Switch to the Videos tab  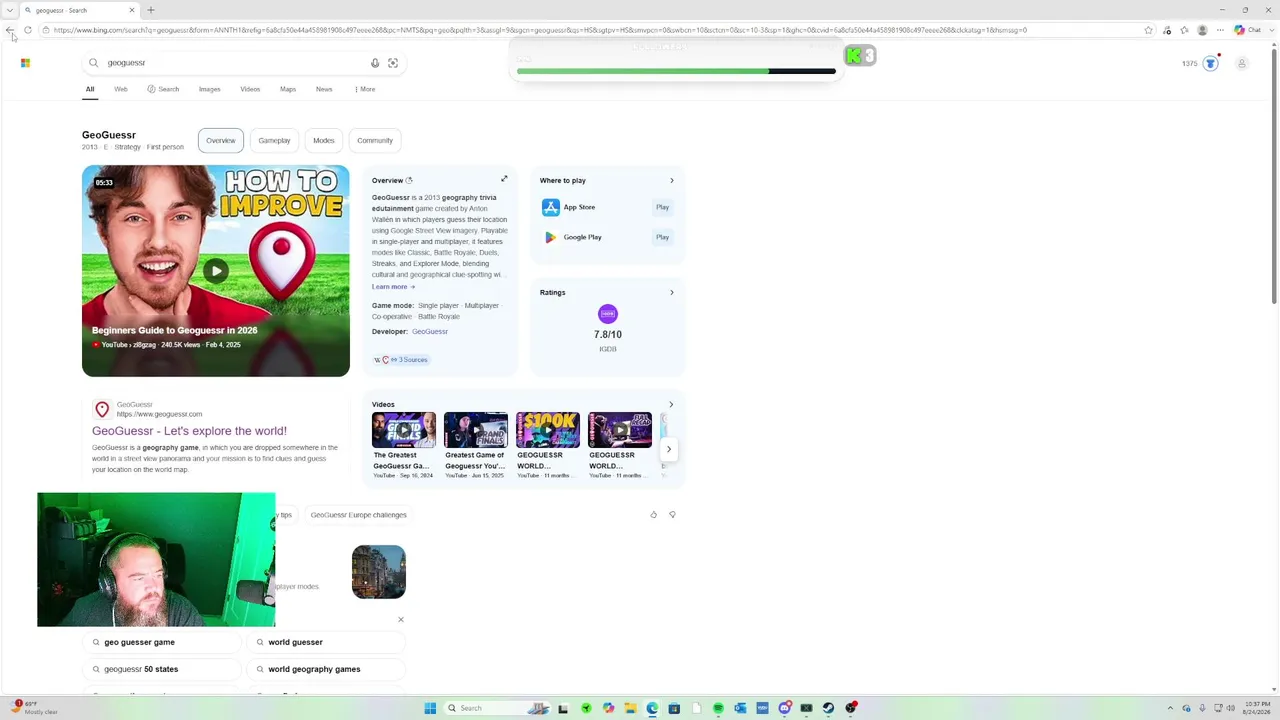pyautogui.click(x=250, y=89)
